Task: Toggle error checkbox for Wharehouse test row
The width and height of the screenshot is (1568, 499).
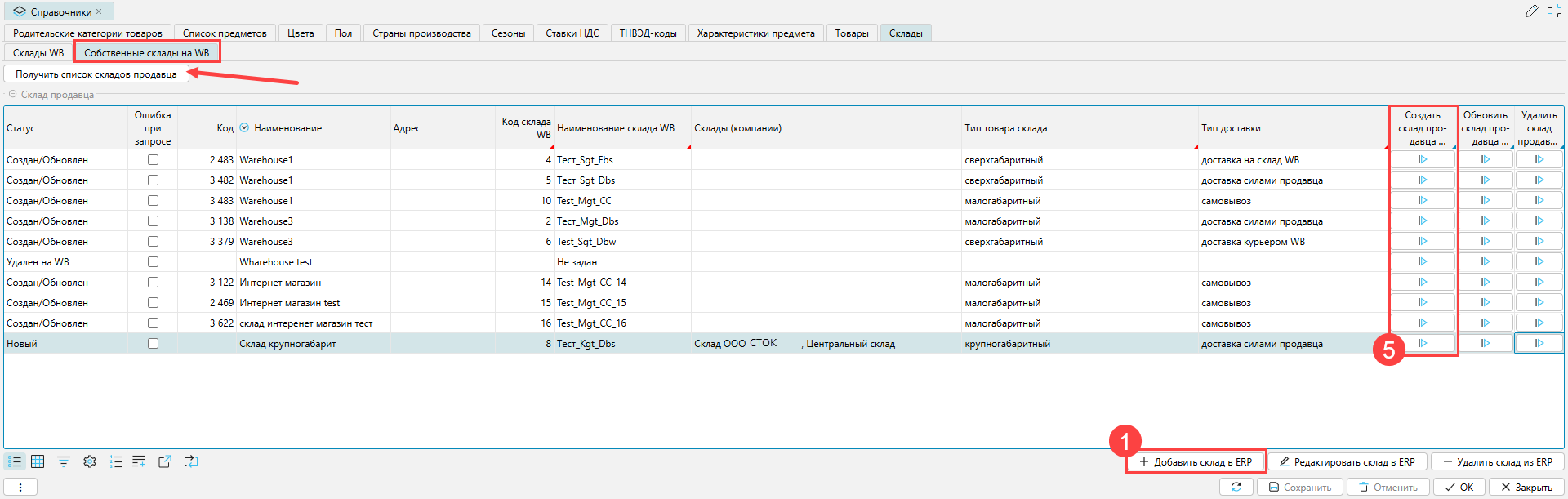Action: [153, 262]
